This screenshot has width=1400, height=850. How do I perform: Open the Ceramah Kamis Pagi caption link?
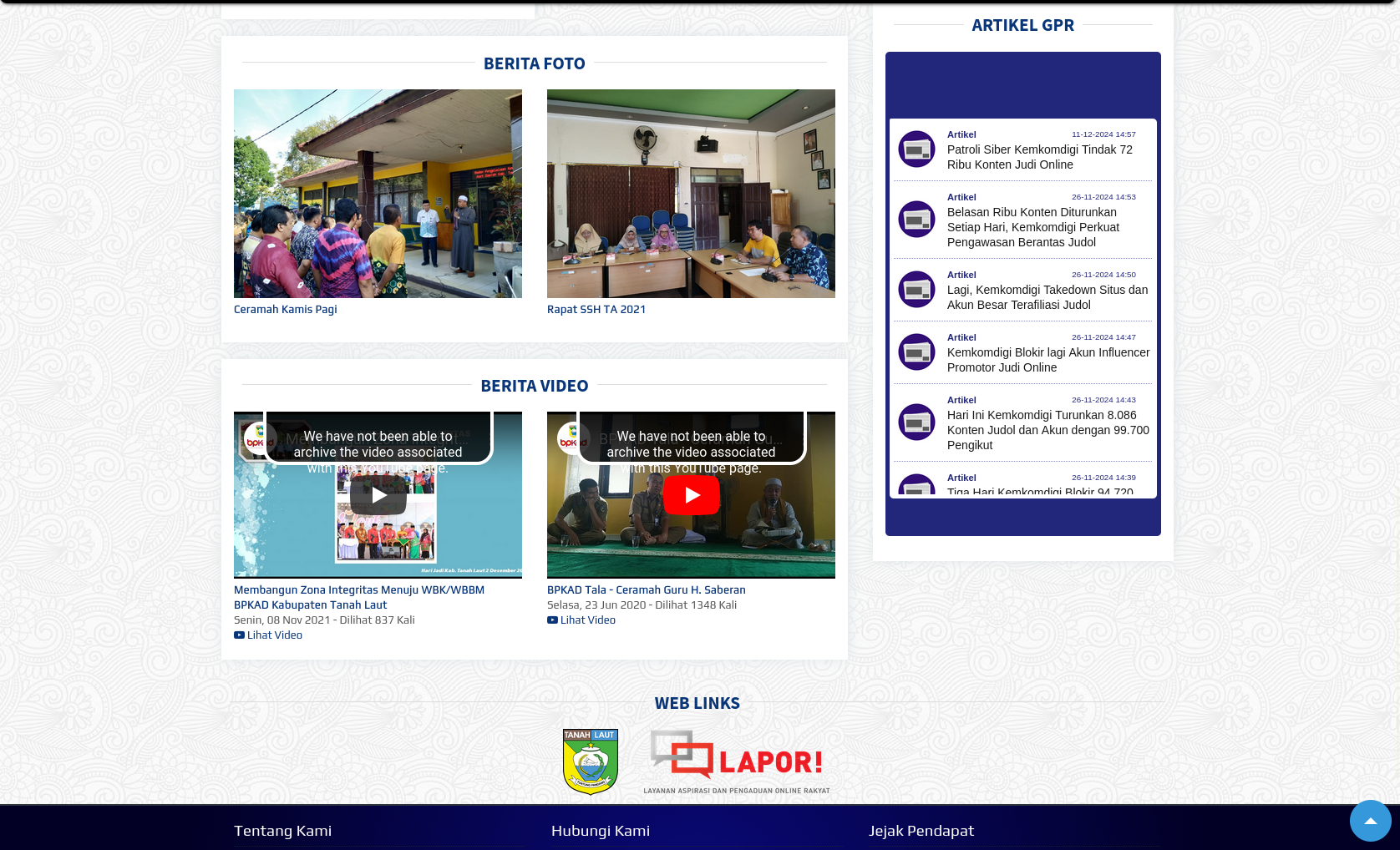[x=286, y=309]
